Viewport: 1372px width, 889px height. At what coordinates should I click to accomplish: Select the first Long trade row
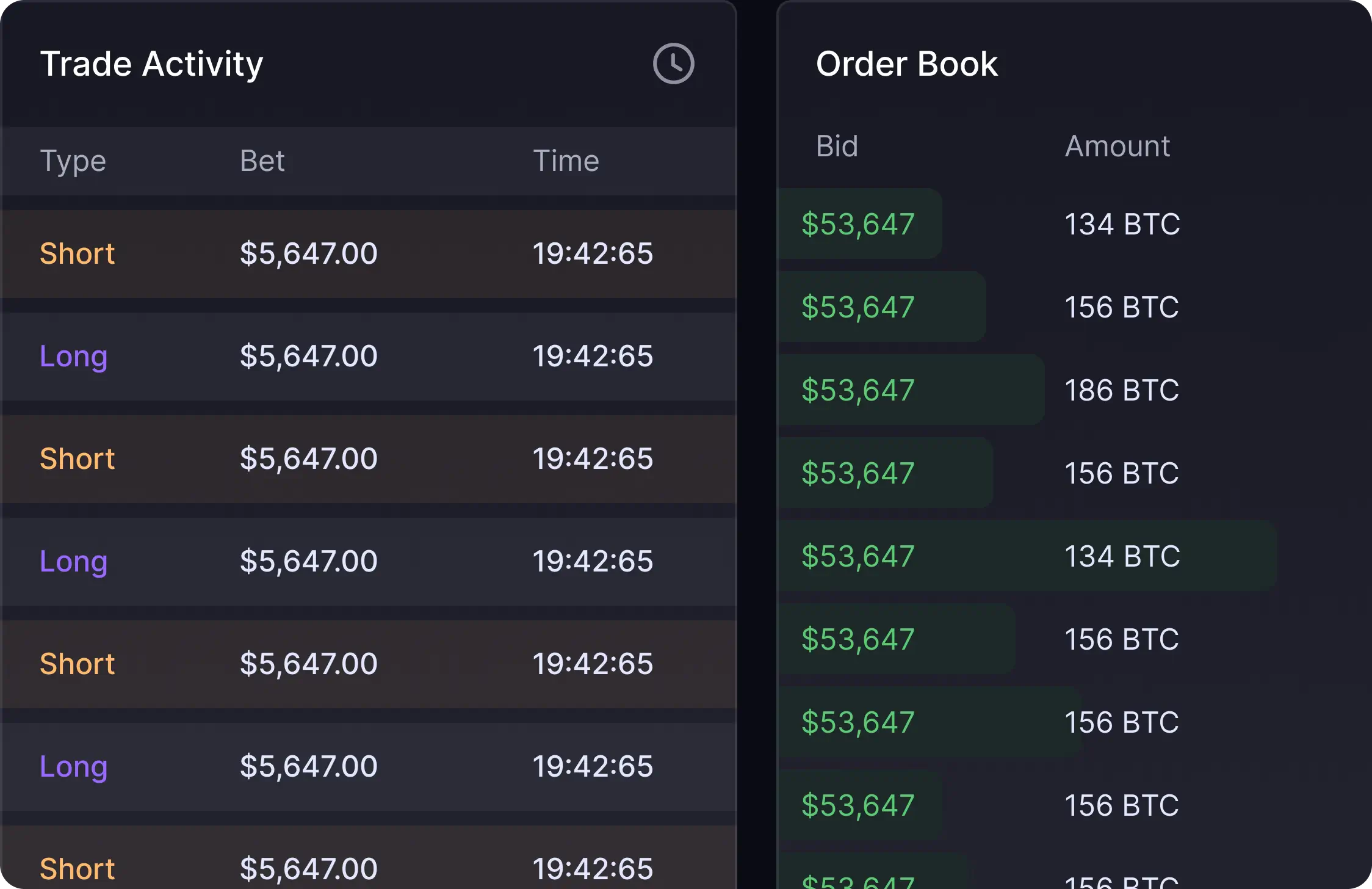point(369,357)
